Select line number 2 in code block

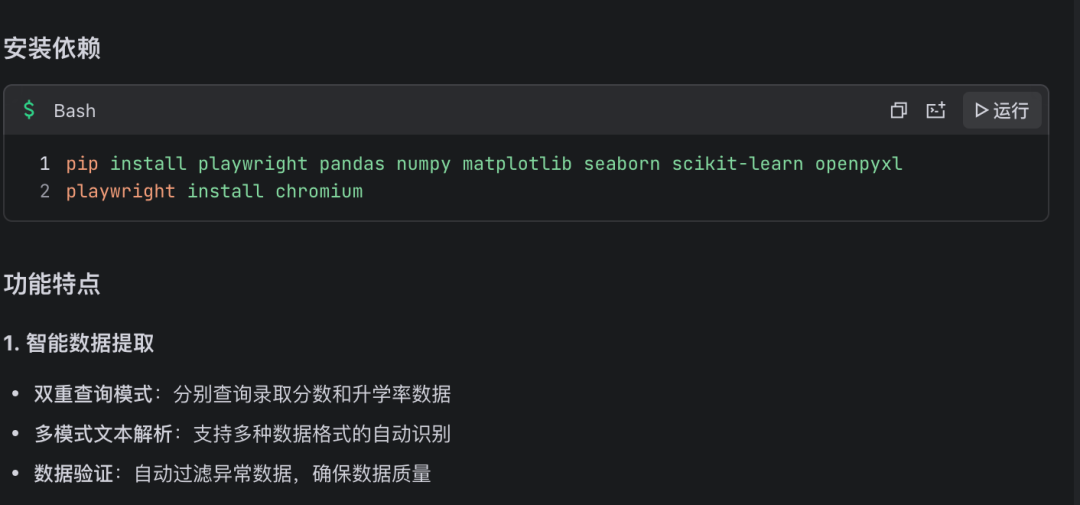click(45, 191)
